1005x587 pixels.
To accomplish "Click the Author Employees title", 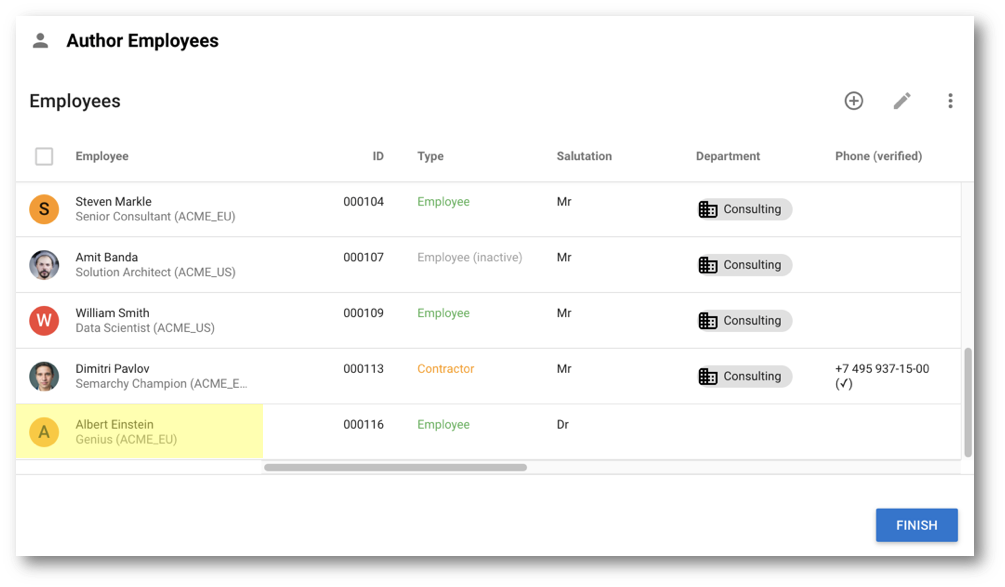I will pyautogui.click(x=142, y=41).
